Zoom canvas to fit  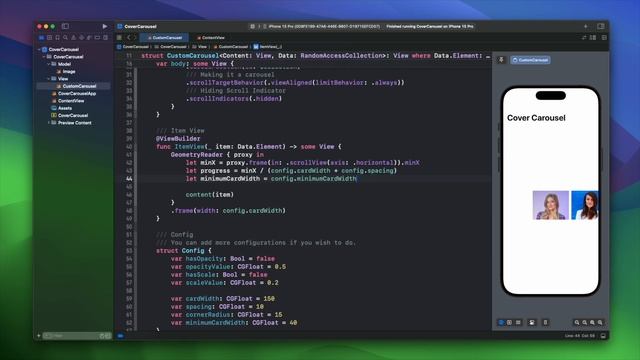point(592,322)
